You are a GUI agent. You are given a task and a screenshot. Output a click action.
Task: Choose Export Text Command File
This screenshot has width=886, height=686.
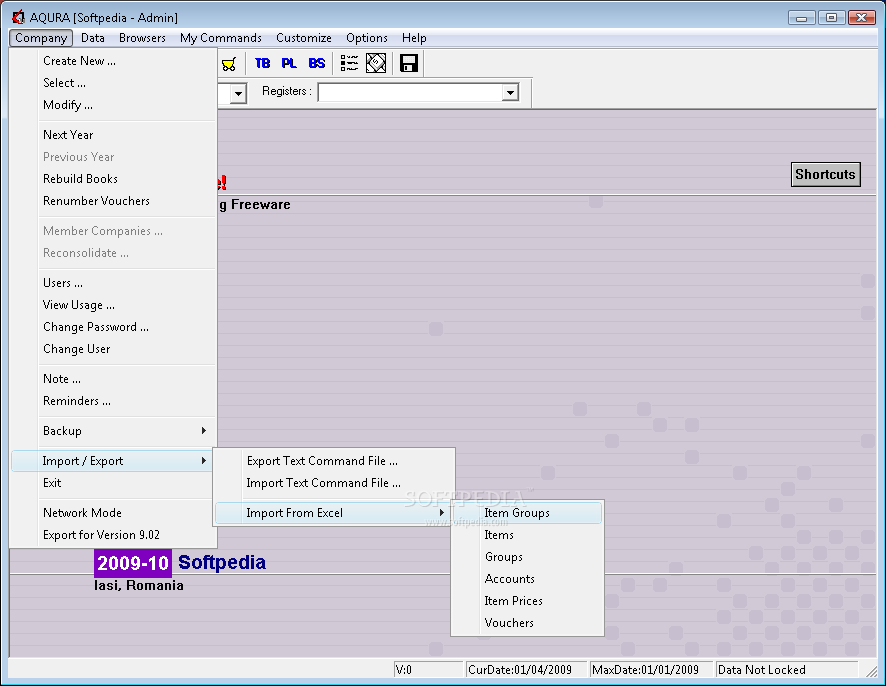tap(333, 461)
